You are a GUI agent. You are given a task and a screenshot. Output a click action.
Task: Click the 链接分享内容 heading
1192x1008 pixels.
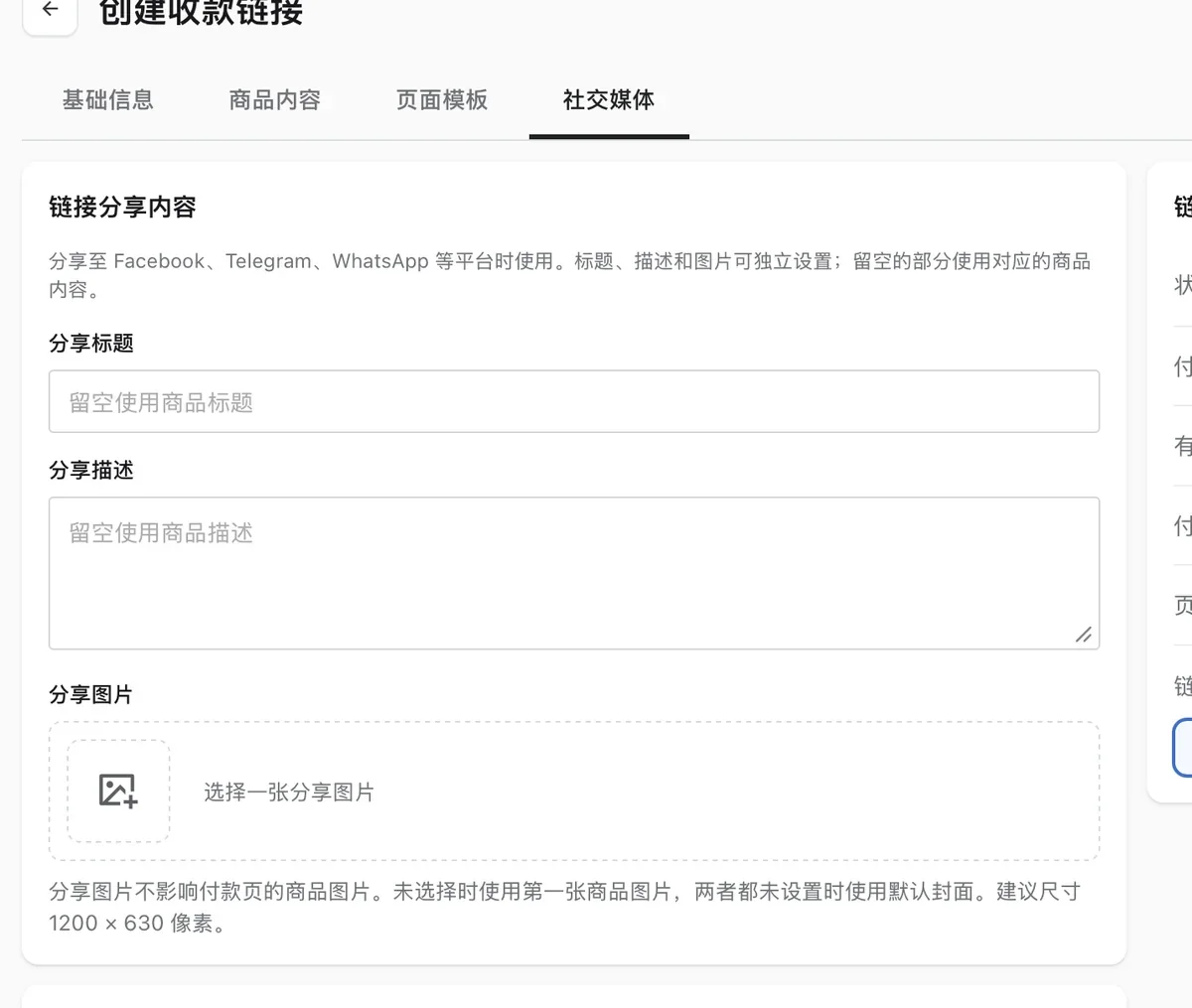tap(122, 208)
